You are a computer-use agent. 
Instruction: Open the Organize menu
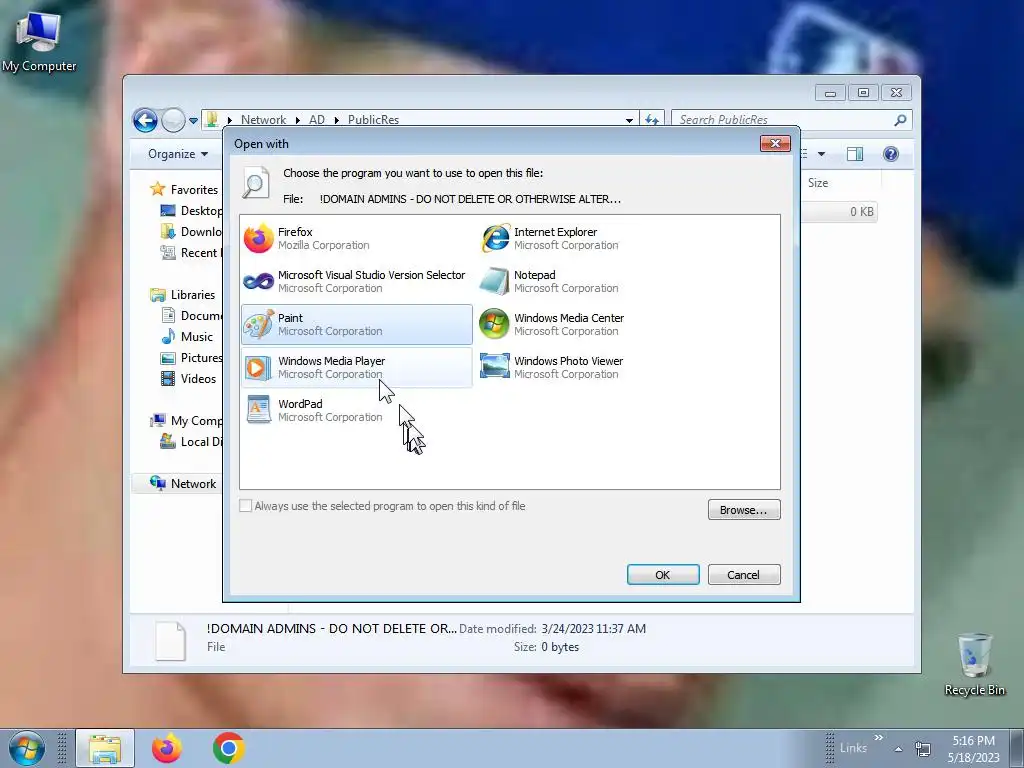[178, 153]
